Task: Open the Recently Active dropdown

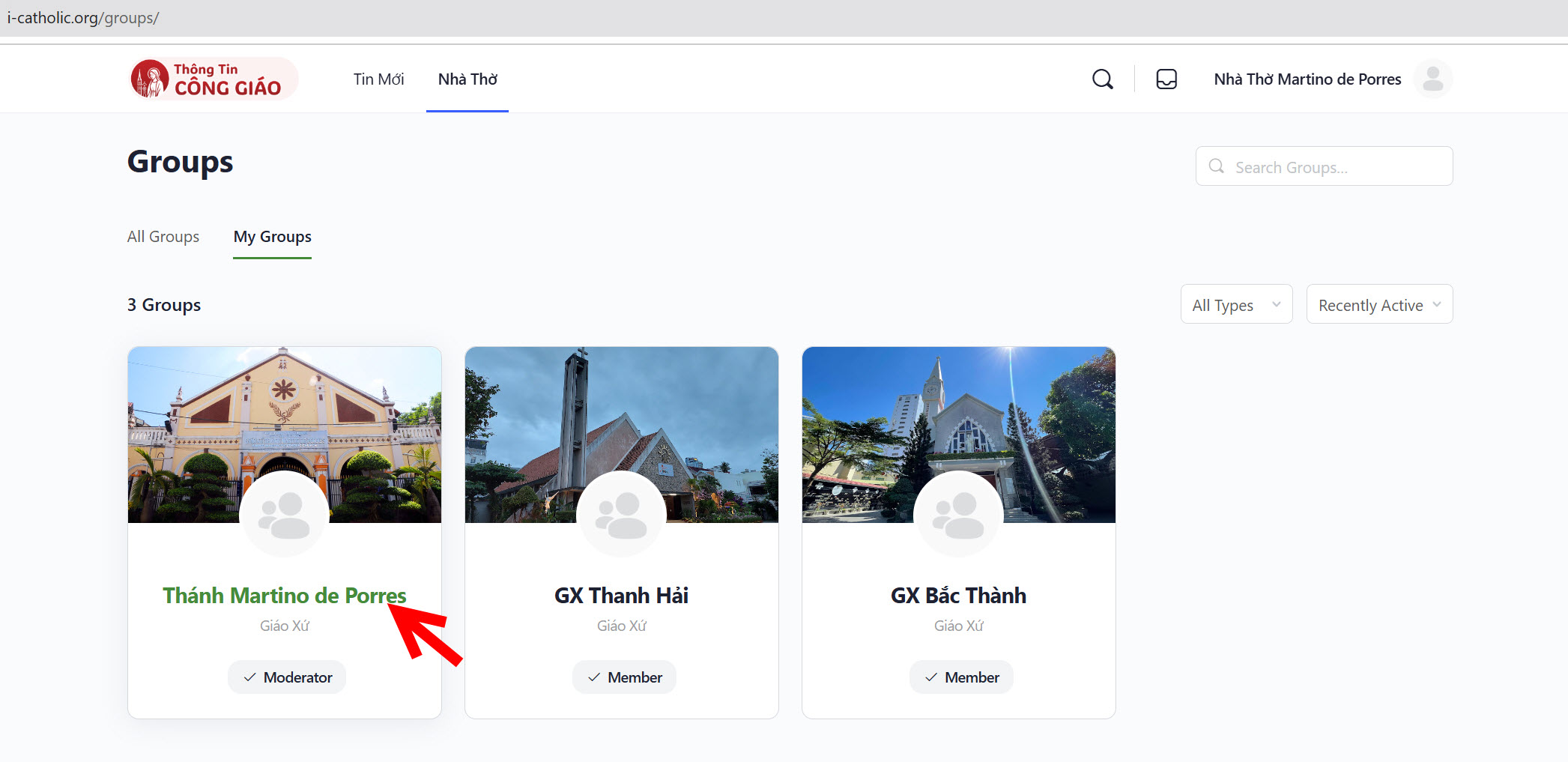Action: coord(1379,303)
